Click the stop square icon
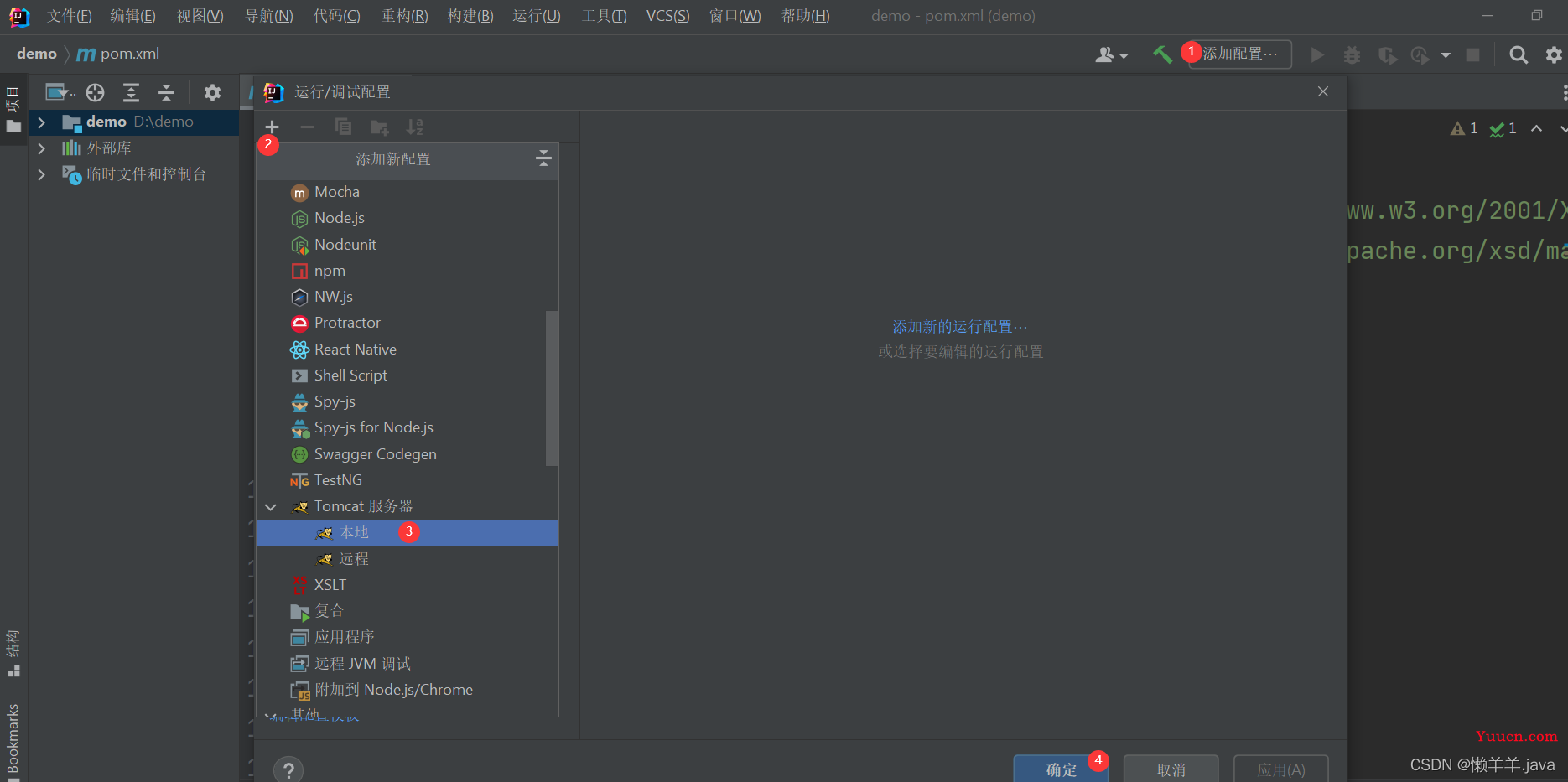 (x=1472, y=54)
